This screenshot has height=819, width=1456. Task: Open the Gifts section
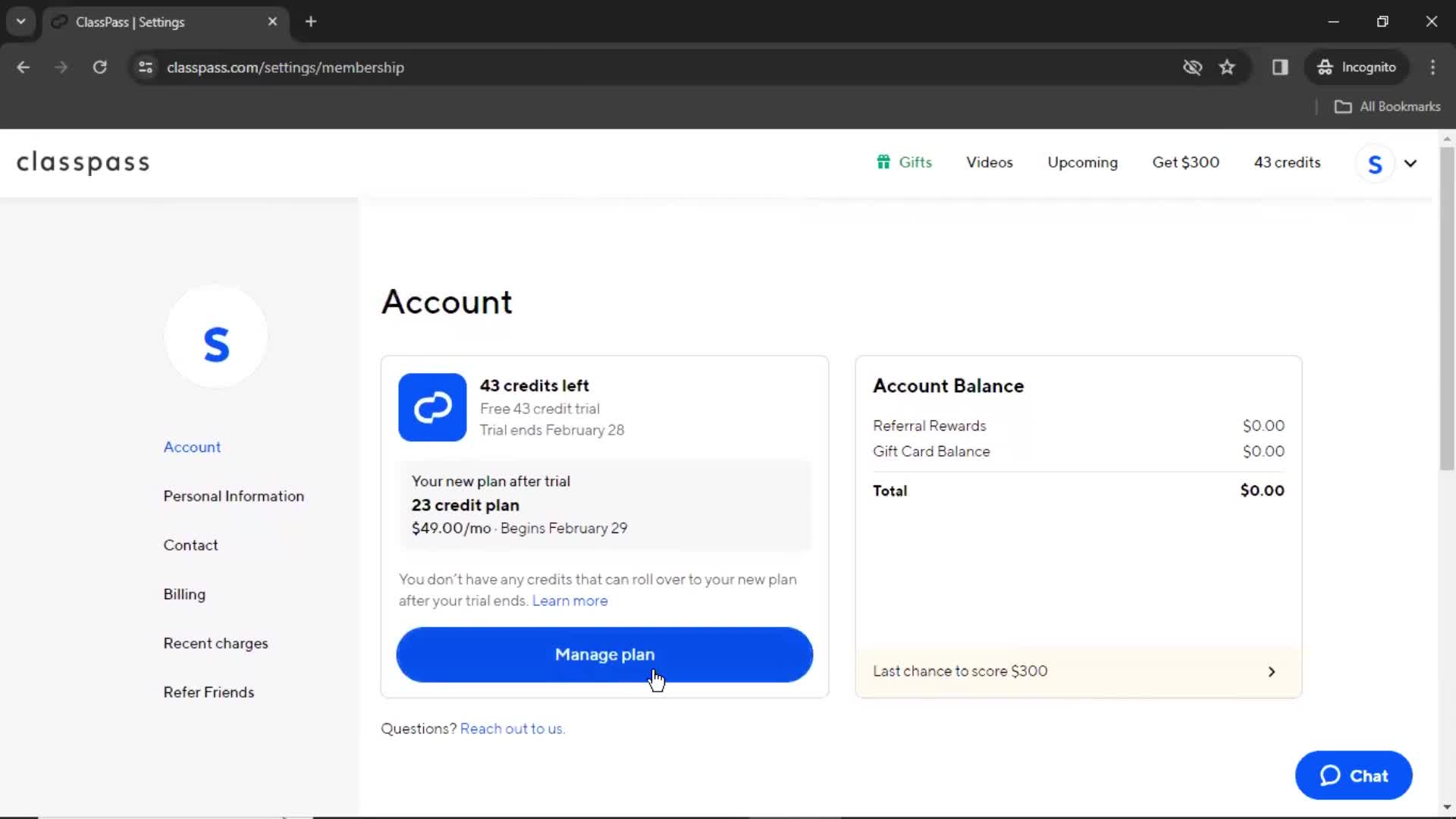click(x=905, y=162)
